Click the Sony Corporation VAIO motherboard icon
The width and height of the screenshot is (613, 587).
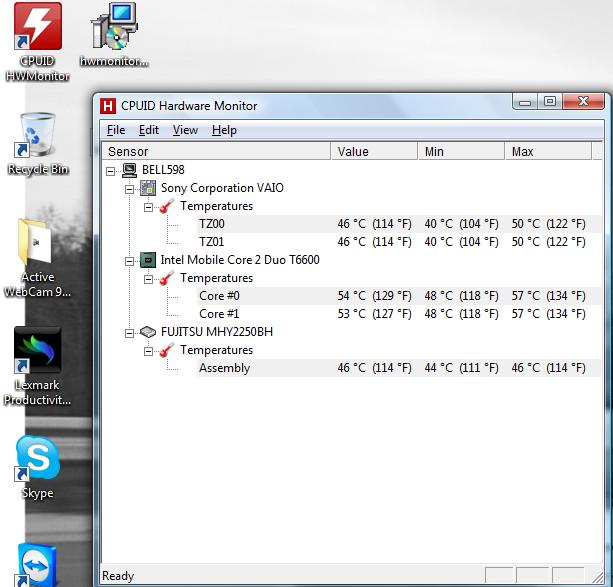pyautogui.click(x=148, y=188)
